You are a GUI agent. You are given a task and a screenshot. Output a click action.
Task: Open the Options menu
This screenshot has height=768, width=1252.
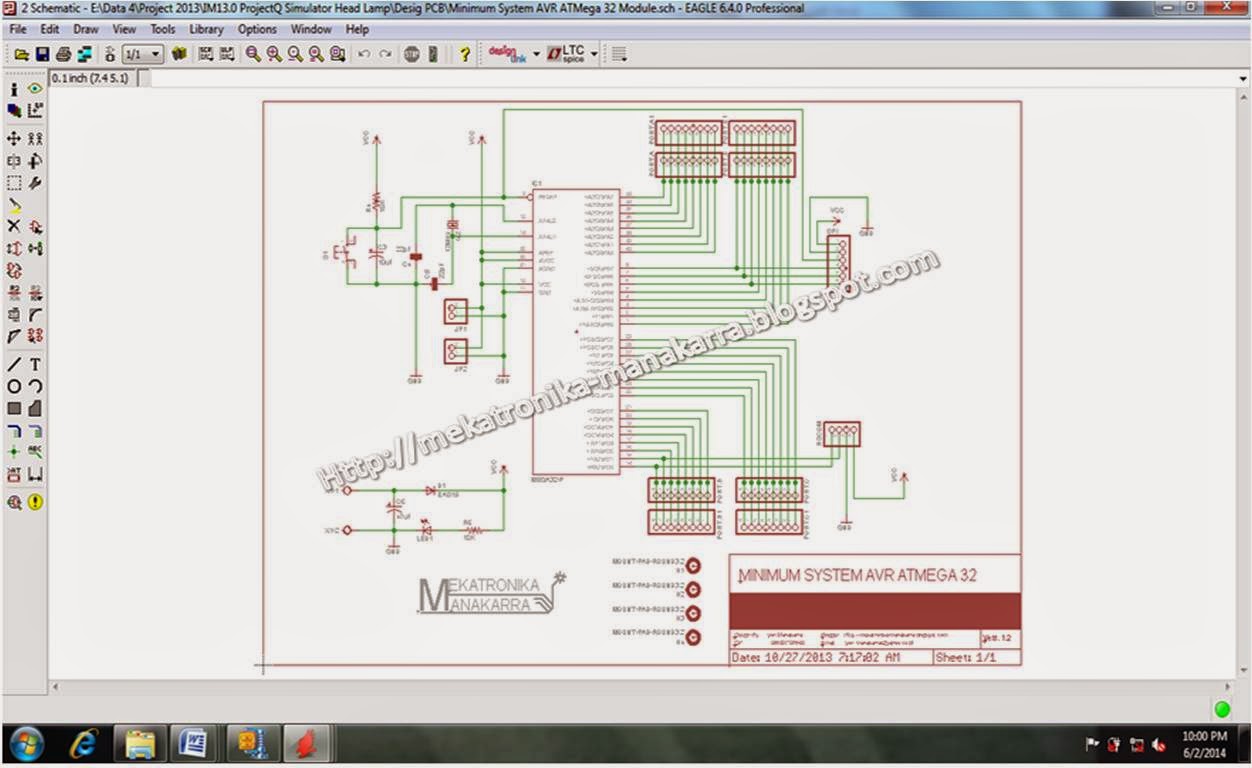[x=257, y=29]
